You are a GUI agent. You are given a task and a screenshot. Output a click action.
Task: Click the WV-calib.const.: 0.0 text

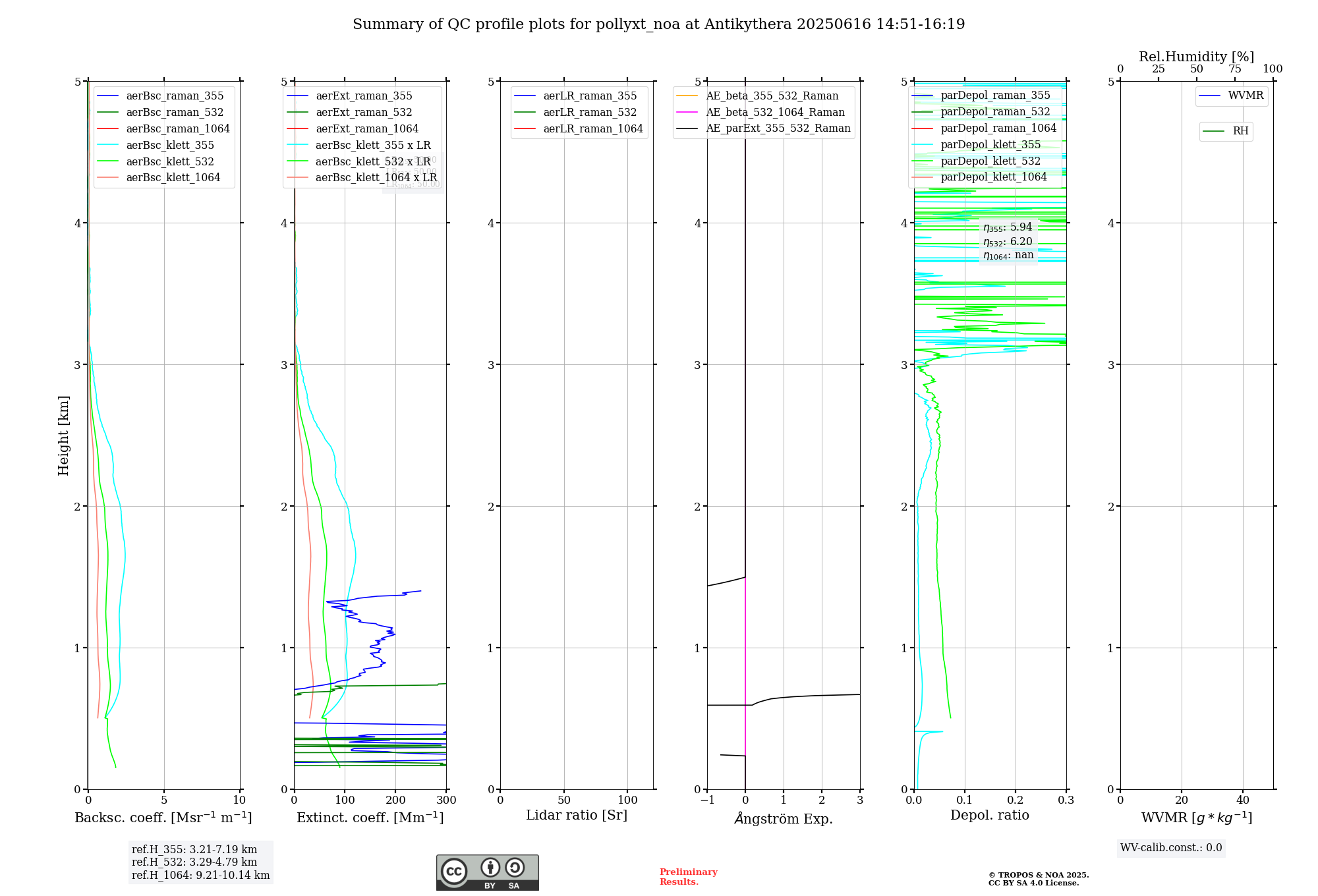click(1171, 848)
